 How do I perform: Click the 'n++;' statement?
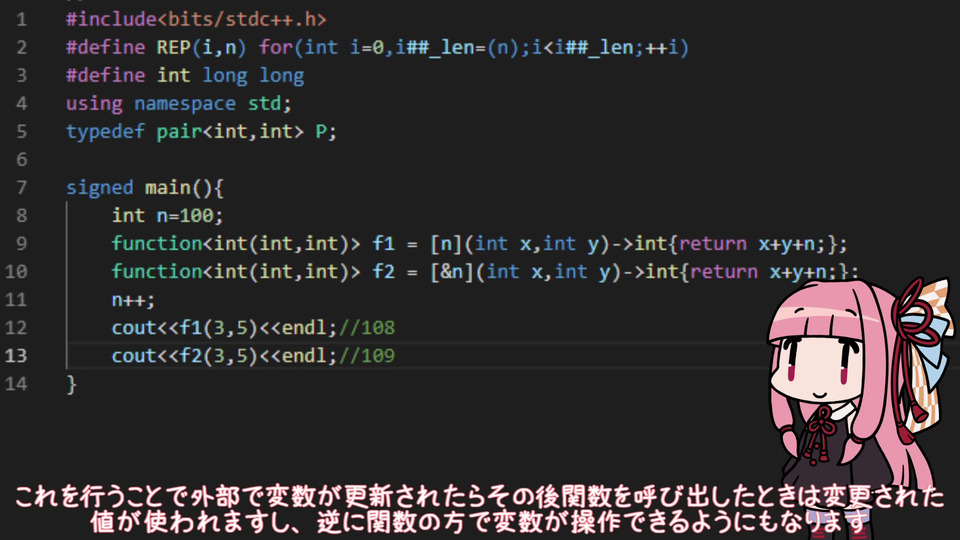coord(133,300)
